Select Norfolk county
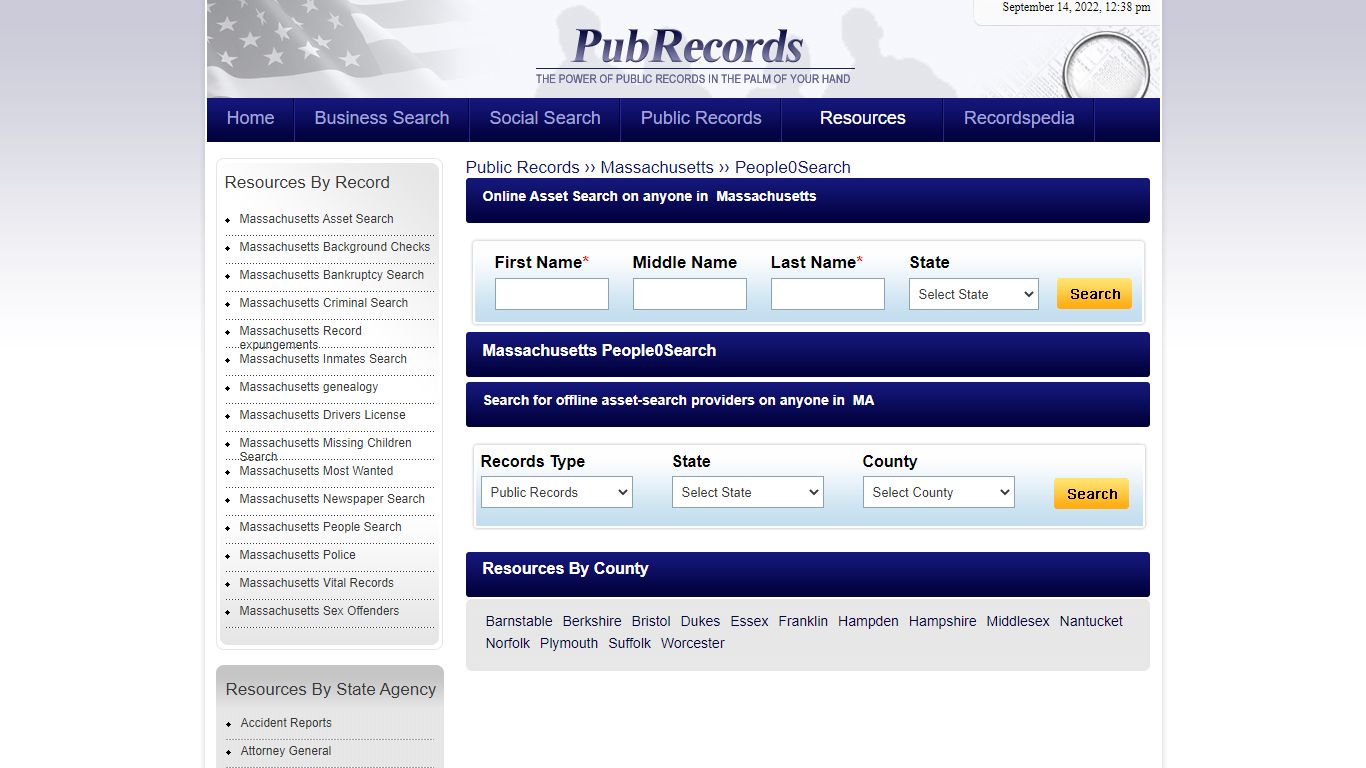 pyautogui.click(x=508, y=643)
